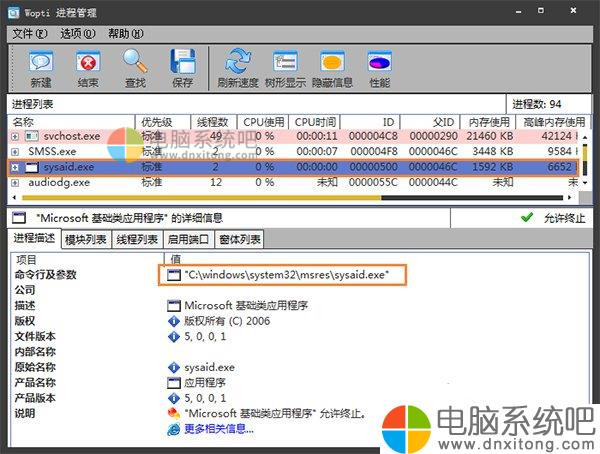Switch to the 模块列表 tab
The height and width of the screenshot is (454, 600).
pos(86,240)
